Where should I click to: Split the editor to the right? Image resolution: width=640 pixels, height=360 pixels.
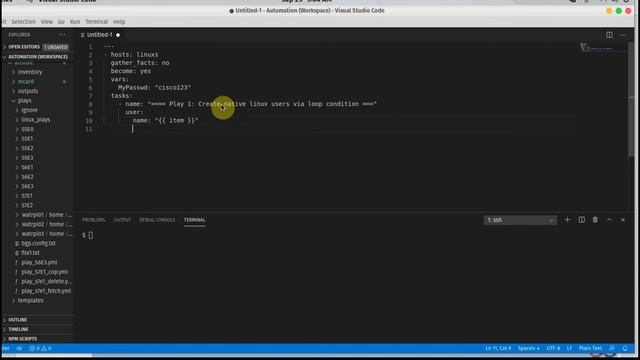point(609,35)
